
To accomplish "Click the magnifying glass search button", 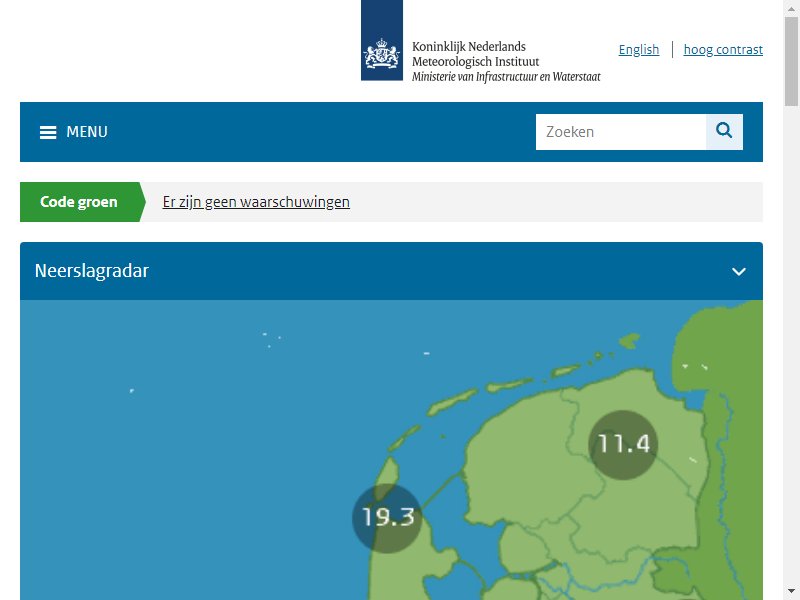I will [724, 132].
